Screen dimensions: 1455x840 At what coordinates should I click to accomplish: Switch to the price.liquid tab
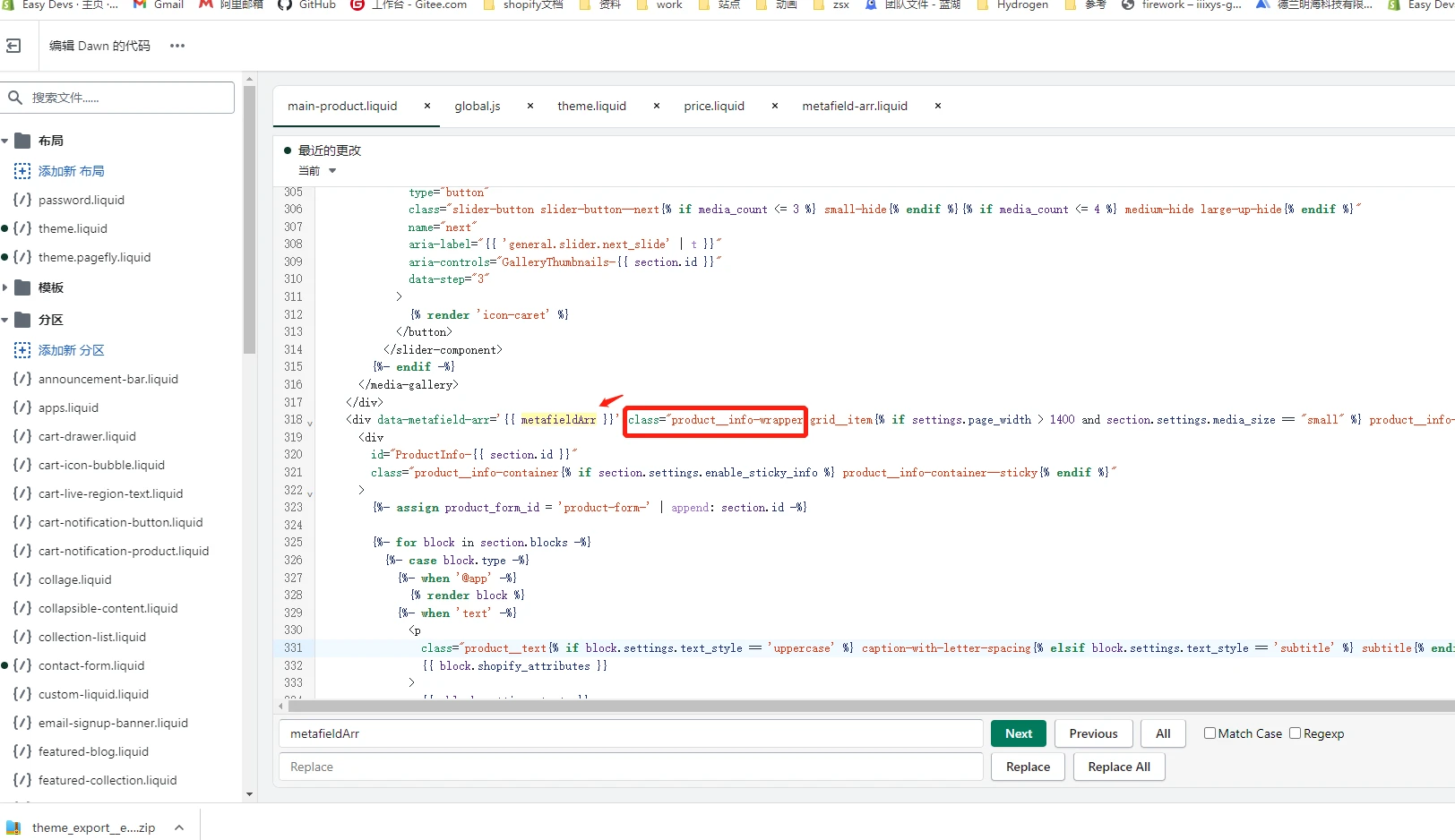click(x=714, y=106)
